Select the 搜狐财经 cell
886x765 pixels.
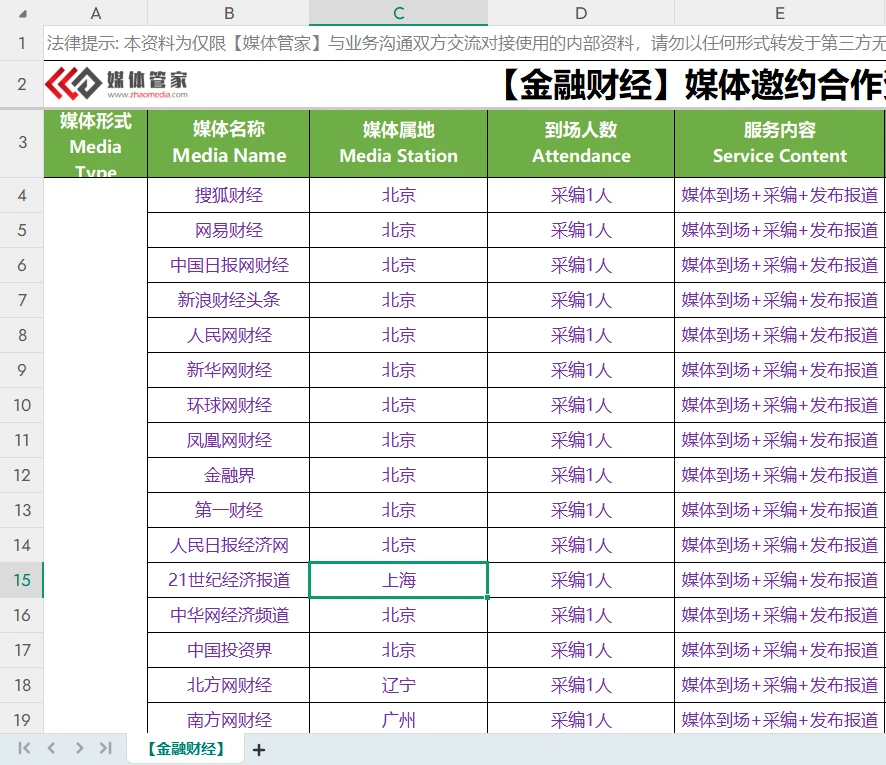(x=228, y=195)
